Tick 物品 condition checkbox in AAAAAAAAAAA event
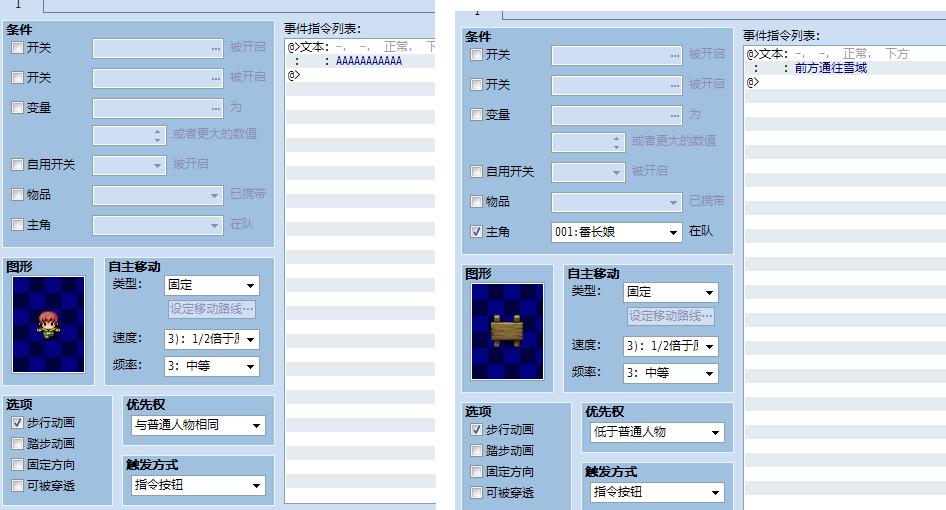Screen dimensions: 946x510 tap(17, 194)
